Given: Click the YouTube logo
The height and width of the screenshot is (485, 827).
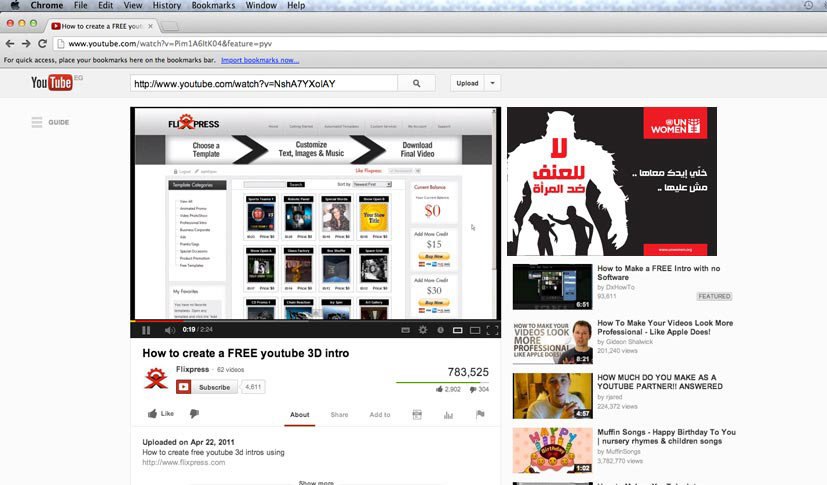Looking at the screenshot, I should [52, 83].
